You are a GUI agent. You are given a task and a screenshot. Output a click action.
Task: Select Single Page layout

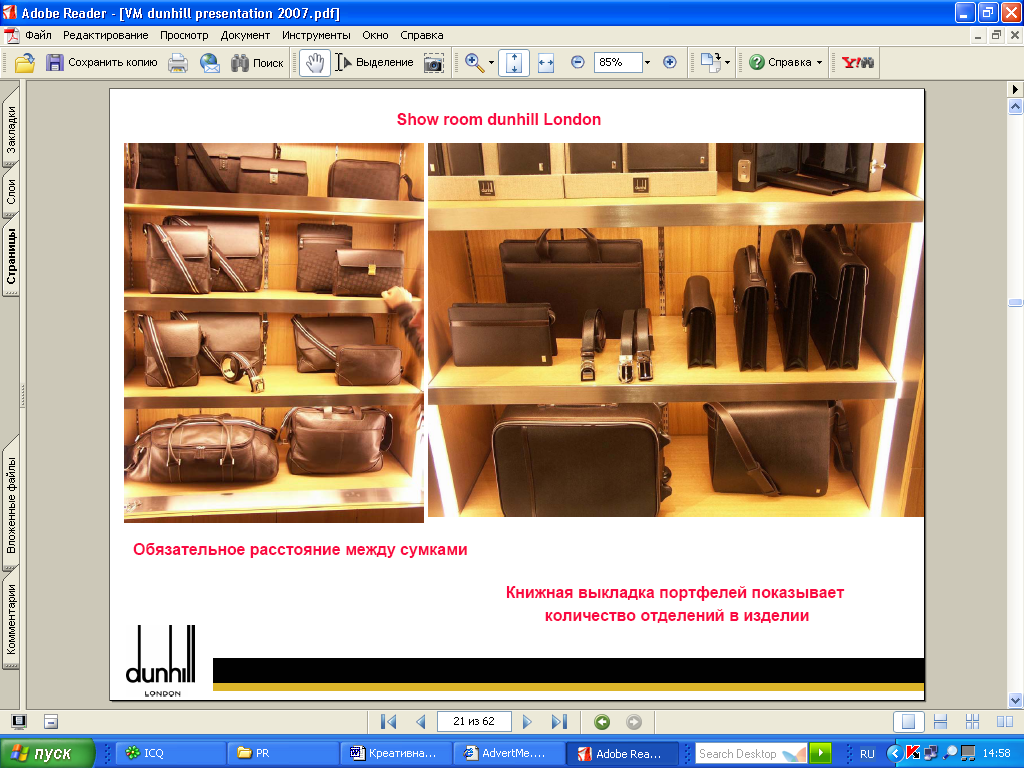[x=908, y=722]
